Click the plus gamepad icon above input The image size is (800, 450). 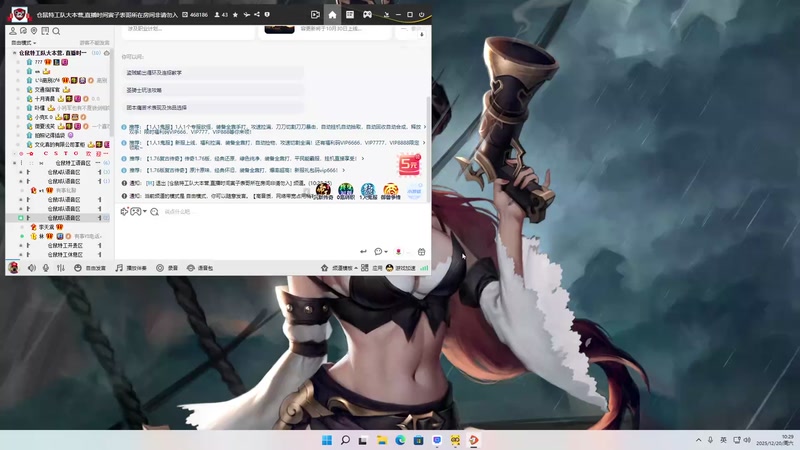124,211
